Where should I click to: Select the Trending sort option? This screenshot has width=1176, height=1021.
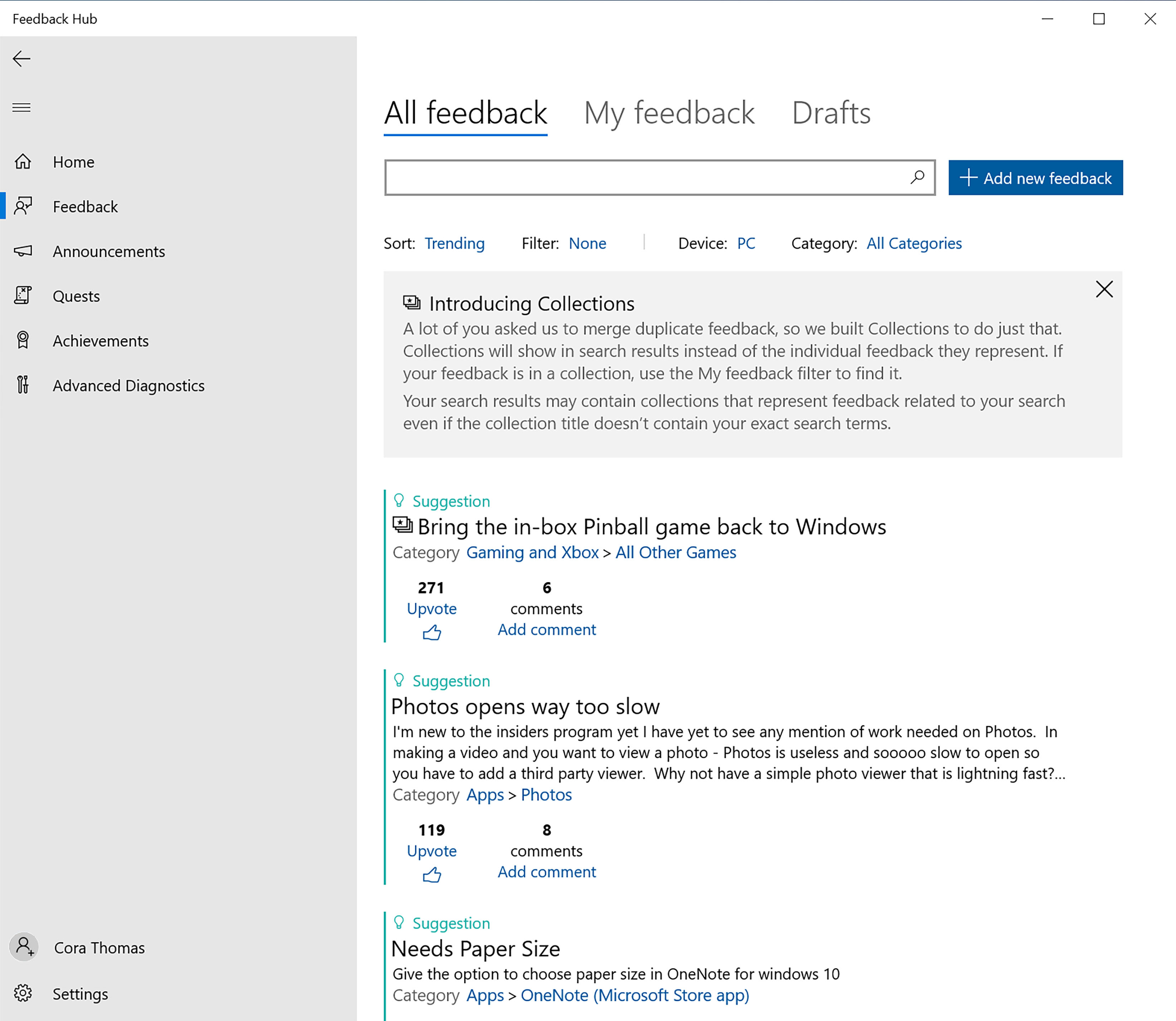pyautogui.click(x=454, y=243)
